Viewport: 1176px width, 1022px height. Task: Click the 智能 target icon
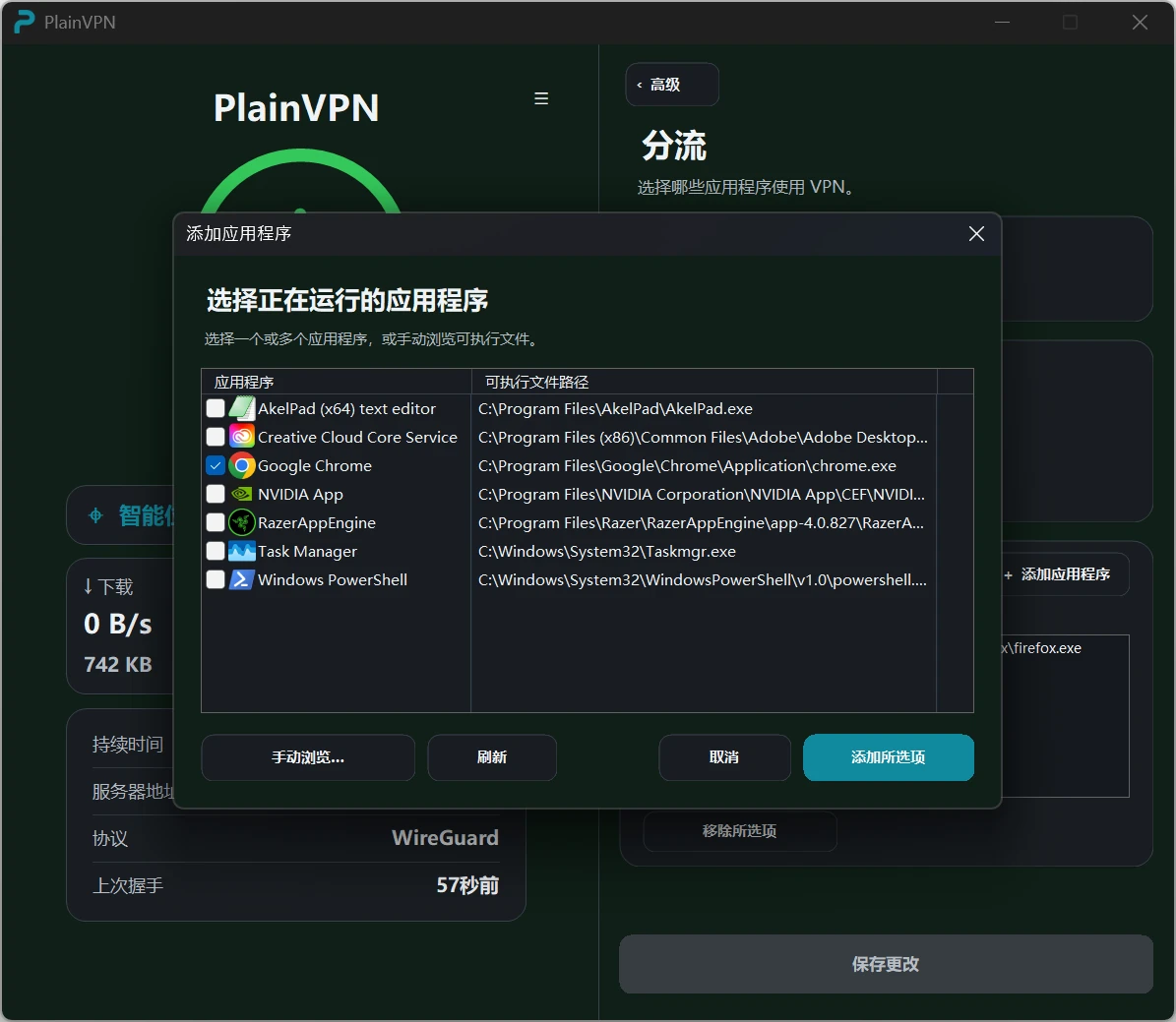click(x=95, y=515)
